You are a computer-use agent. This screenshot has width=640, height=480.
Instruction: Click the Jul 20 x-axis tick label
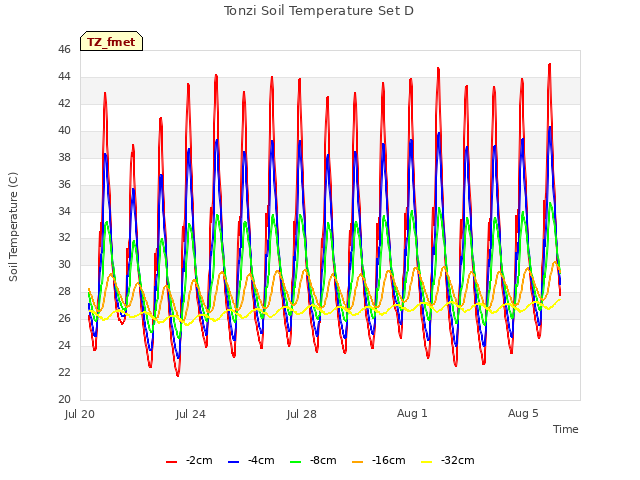tap(80, 414)
